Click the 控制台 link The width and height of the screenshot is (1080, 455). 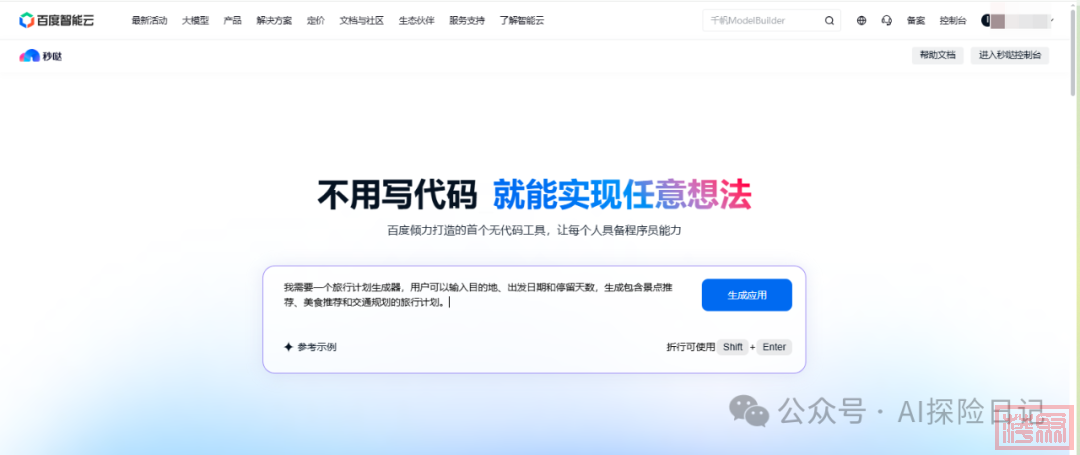953,21
